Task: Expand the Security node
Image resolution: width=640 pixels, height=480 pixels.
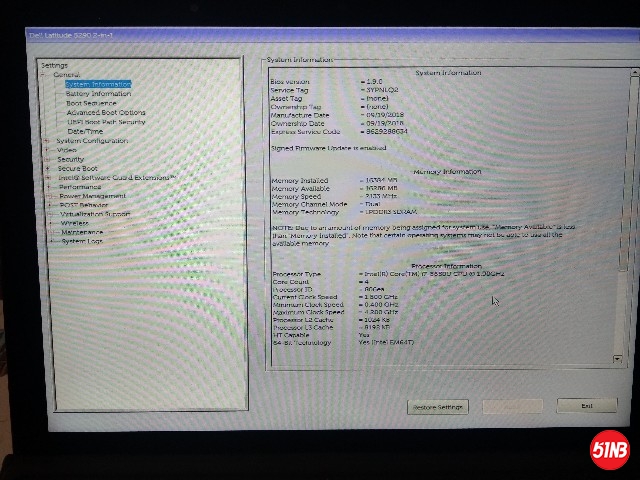Action: coord(47,159)
